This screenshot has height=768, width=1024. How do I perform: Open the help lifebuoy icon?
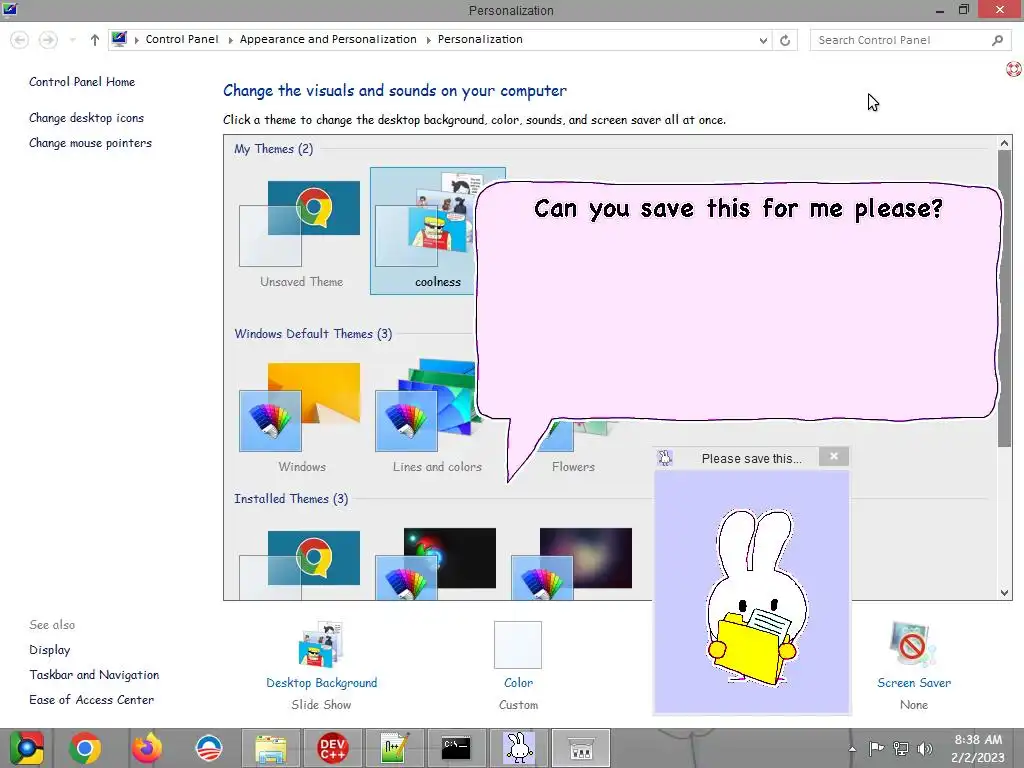(x=1014, y=69)
